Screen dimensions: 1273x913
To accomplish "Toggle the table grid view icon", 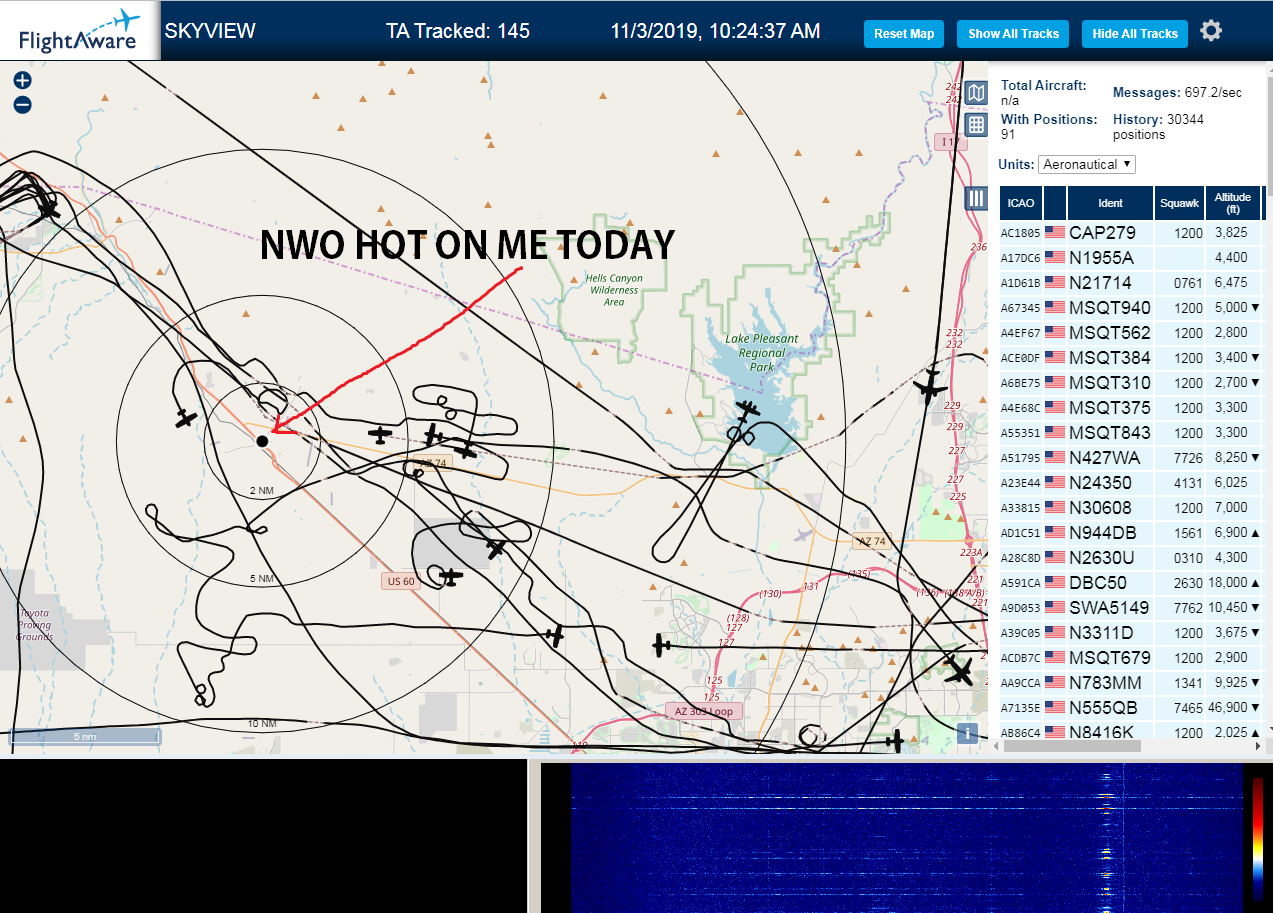I will (x=976, y=125).
